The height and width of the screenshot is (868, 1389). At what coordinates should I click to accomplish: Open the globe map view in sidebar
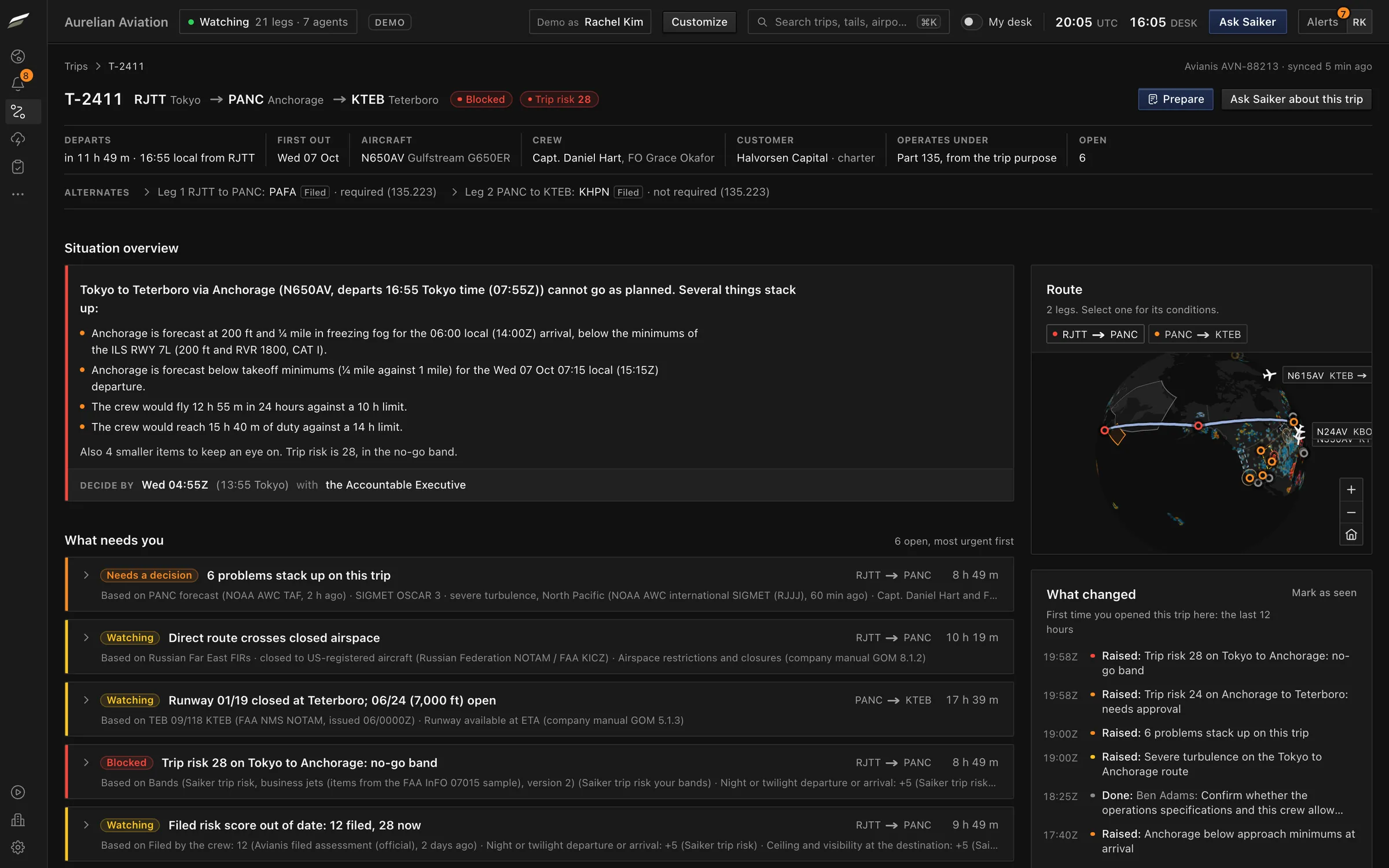pos(18,56)
